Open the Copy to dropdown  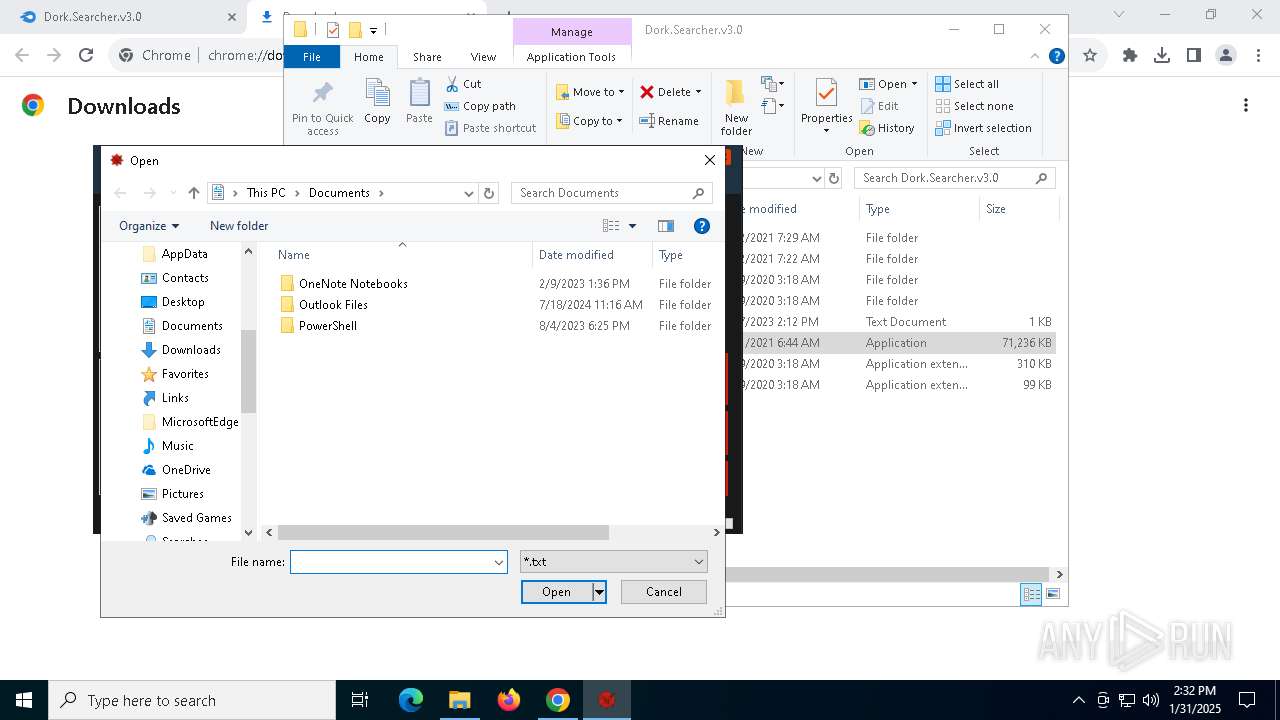coord(589,121)
